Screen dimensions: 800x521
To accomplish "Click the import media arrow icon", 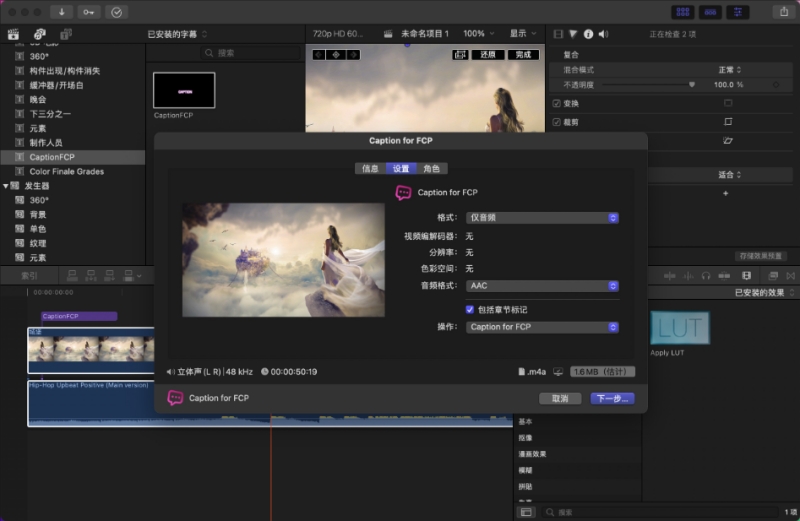I will 63,12.
